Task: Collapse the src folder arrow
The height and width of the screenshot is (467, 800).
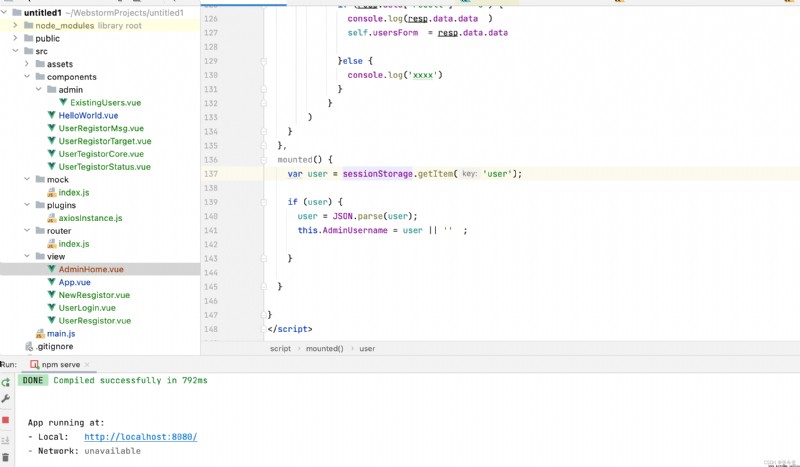Action: pos(15,51)
